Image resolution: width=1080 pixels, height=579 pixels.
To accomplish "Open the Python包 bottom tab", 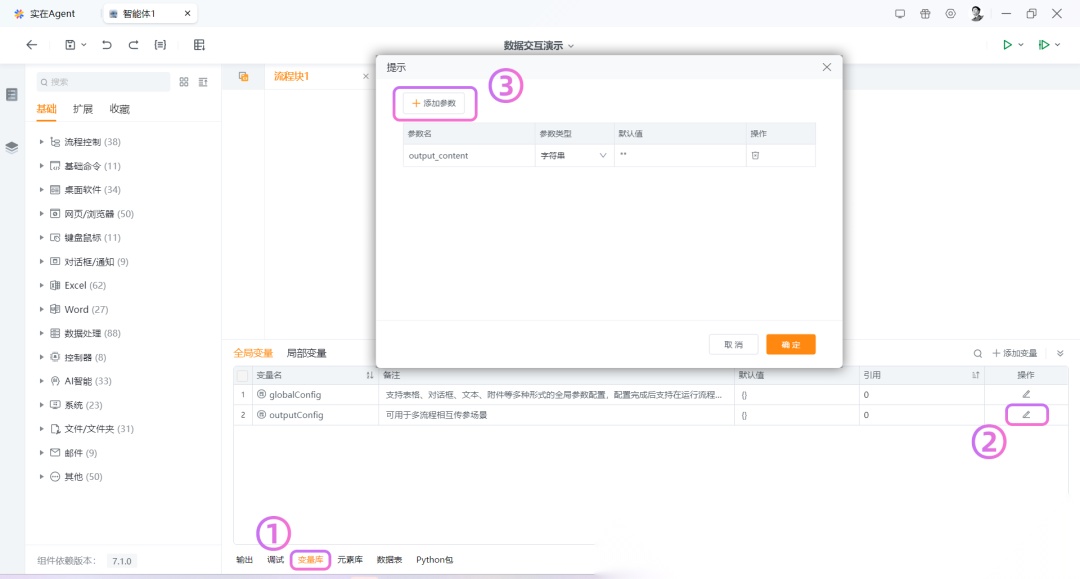I will point(435,560).
